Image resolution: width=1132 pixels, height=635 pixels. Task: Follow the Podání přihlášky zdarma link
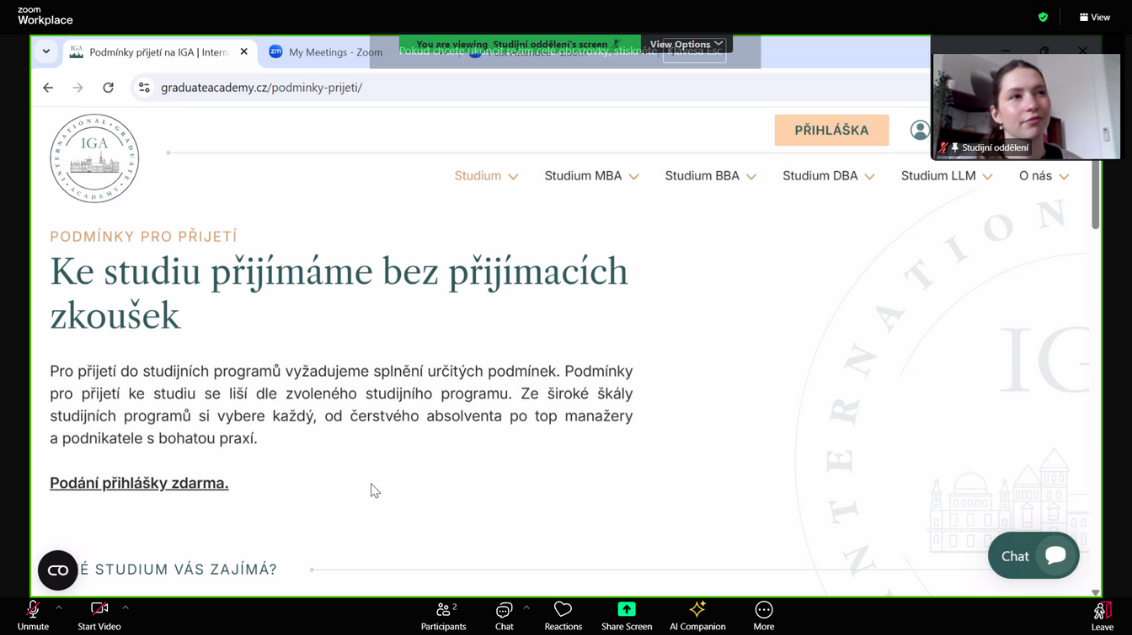139,483
